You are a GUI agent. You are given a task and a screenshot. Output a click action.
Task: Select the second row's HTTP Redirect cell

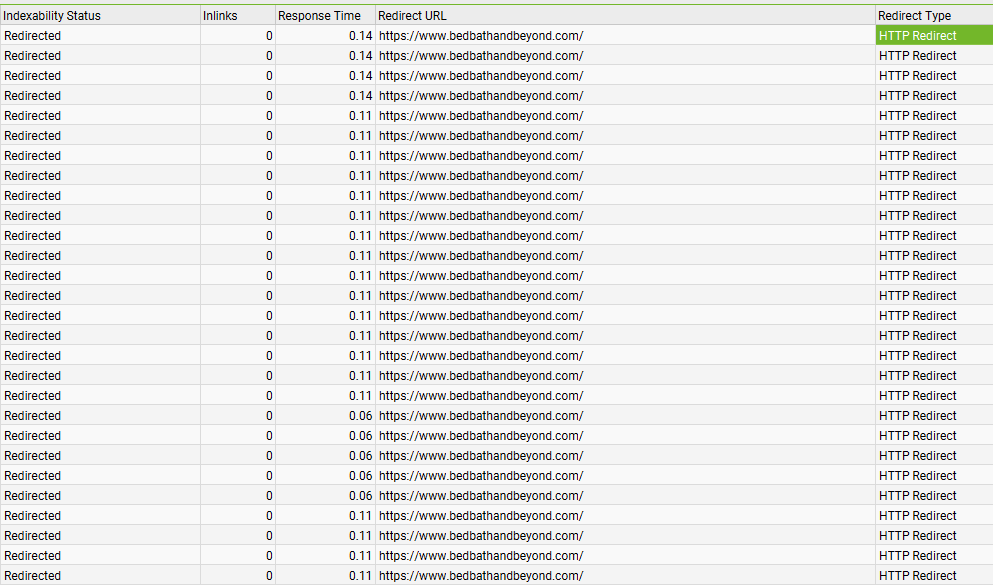click(x=918, y=56)
